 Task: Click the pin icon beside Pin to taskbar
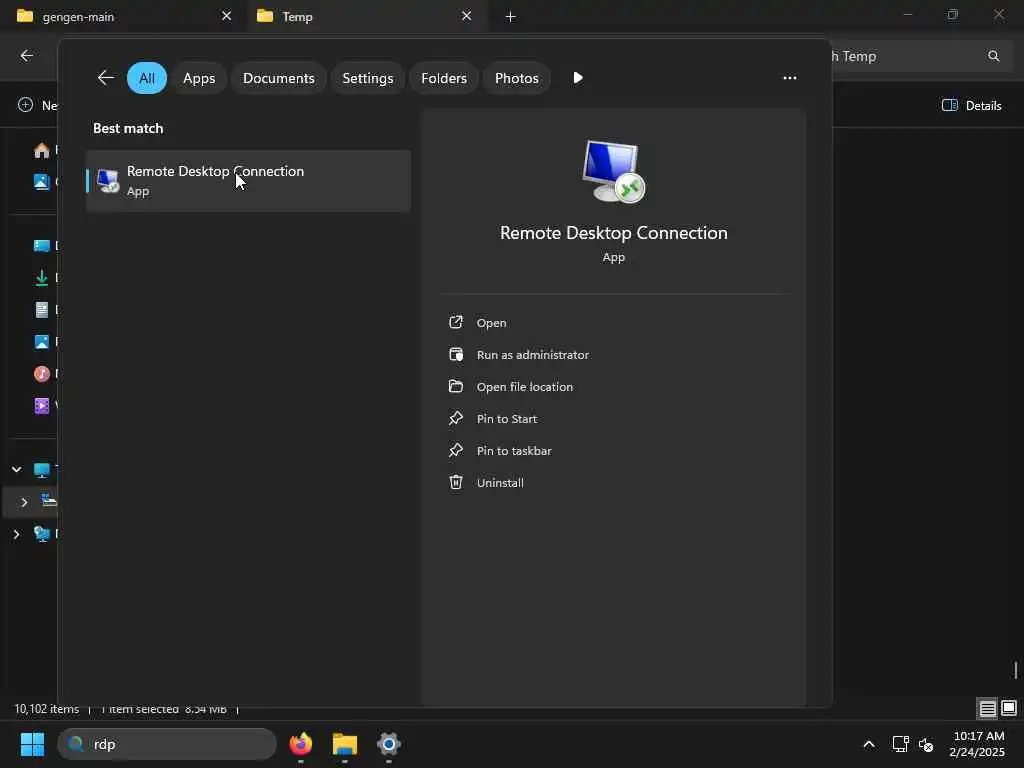pos(456,450)
